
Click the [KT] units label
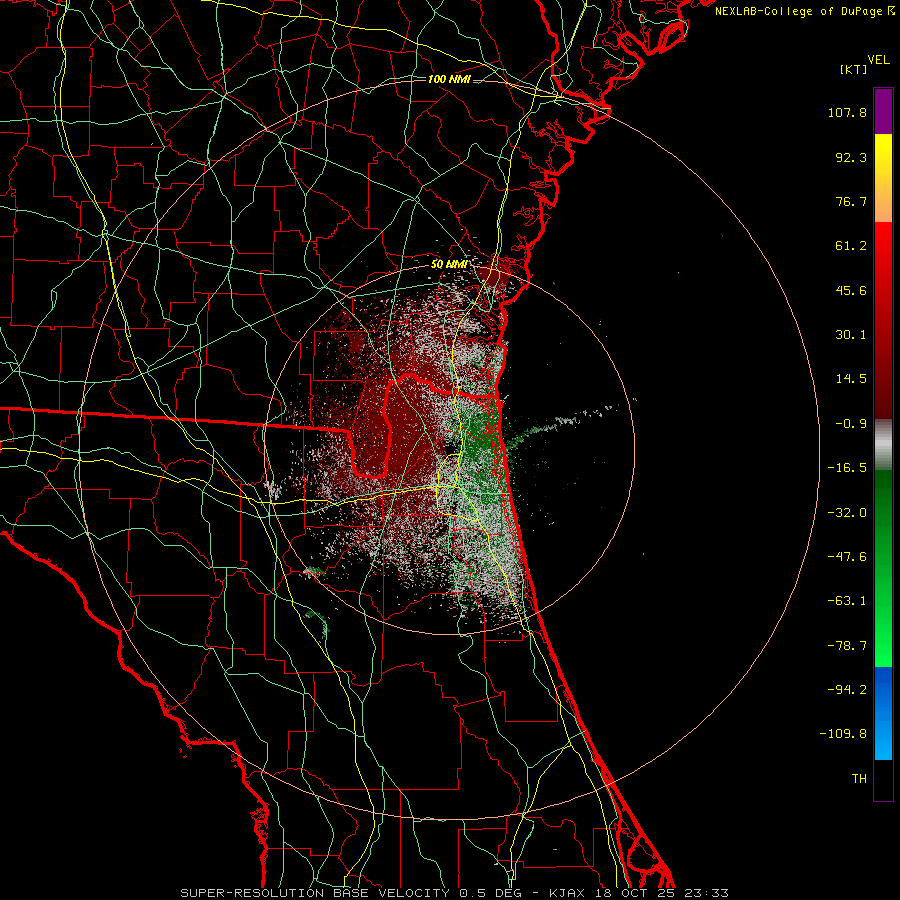pyautogui.click(x=854, y=69)
